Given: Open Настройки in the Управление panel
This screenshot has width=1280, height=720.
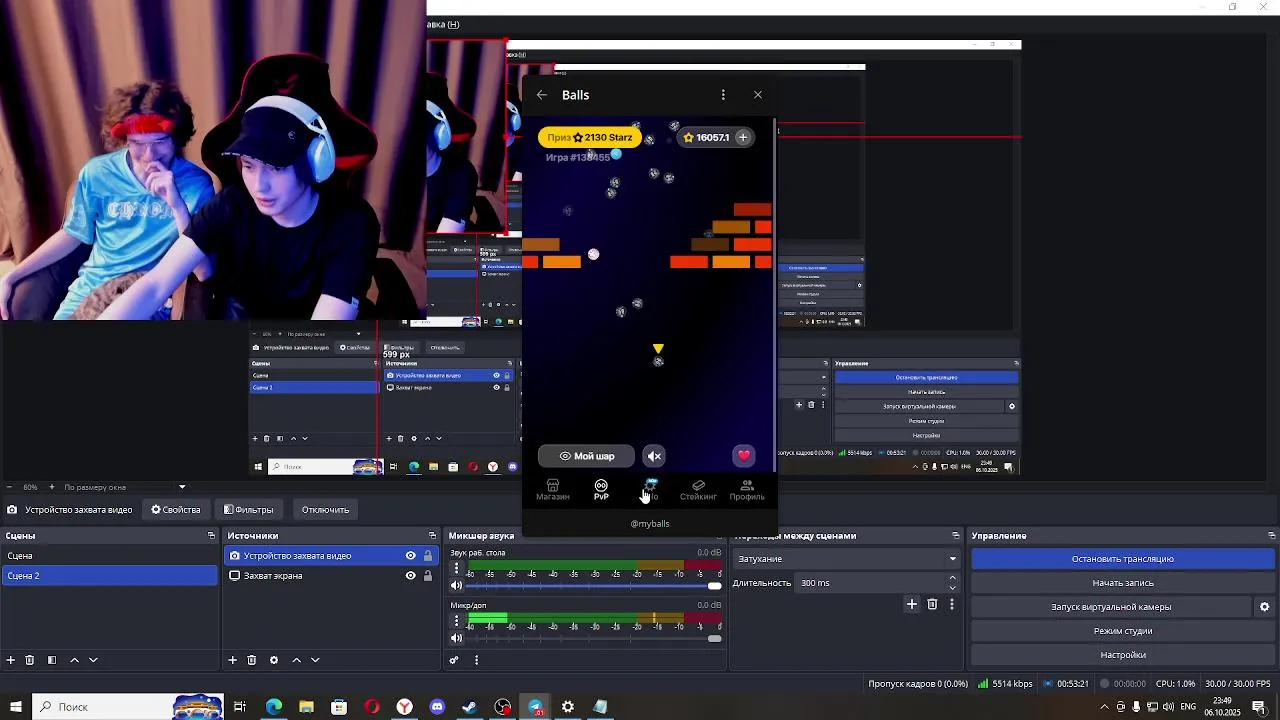Looking at the screenshot, I should pos(1123,655).
